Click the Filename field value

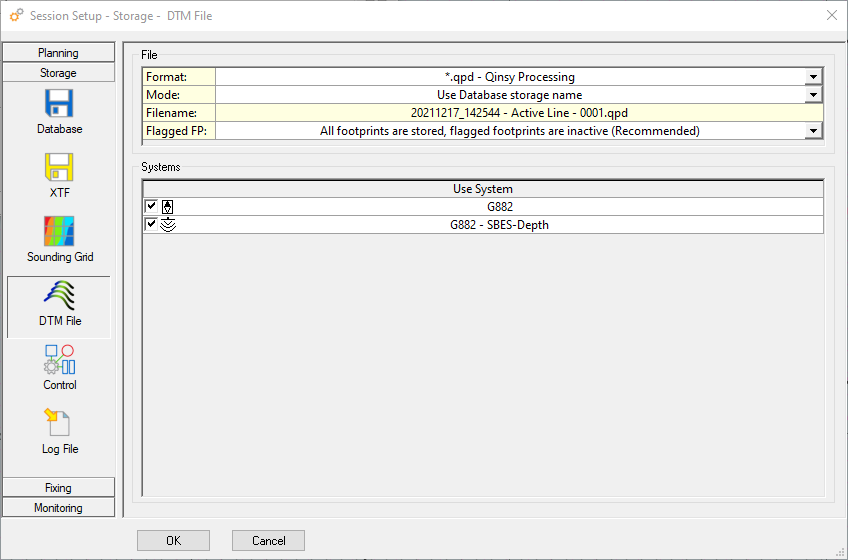(519, 113)
